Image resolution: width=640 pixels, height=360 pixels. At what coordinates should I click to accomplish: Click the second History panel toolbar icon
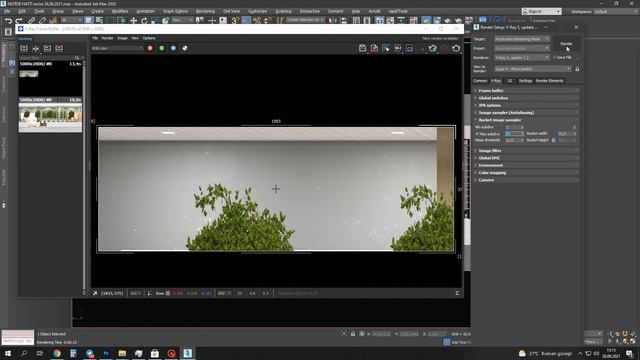point(36,48)
